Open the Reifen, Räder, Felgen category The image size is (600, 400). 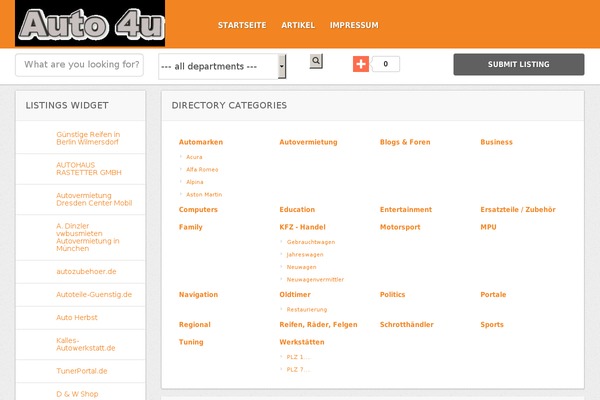point(318,325)
